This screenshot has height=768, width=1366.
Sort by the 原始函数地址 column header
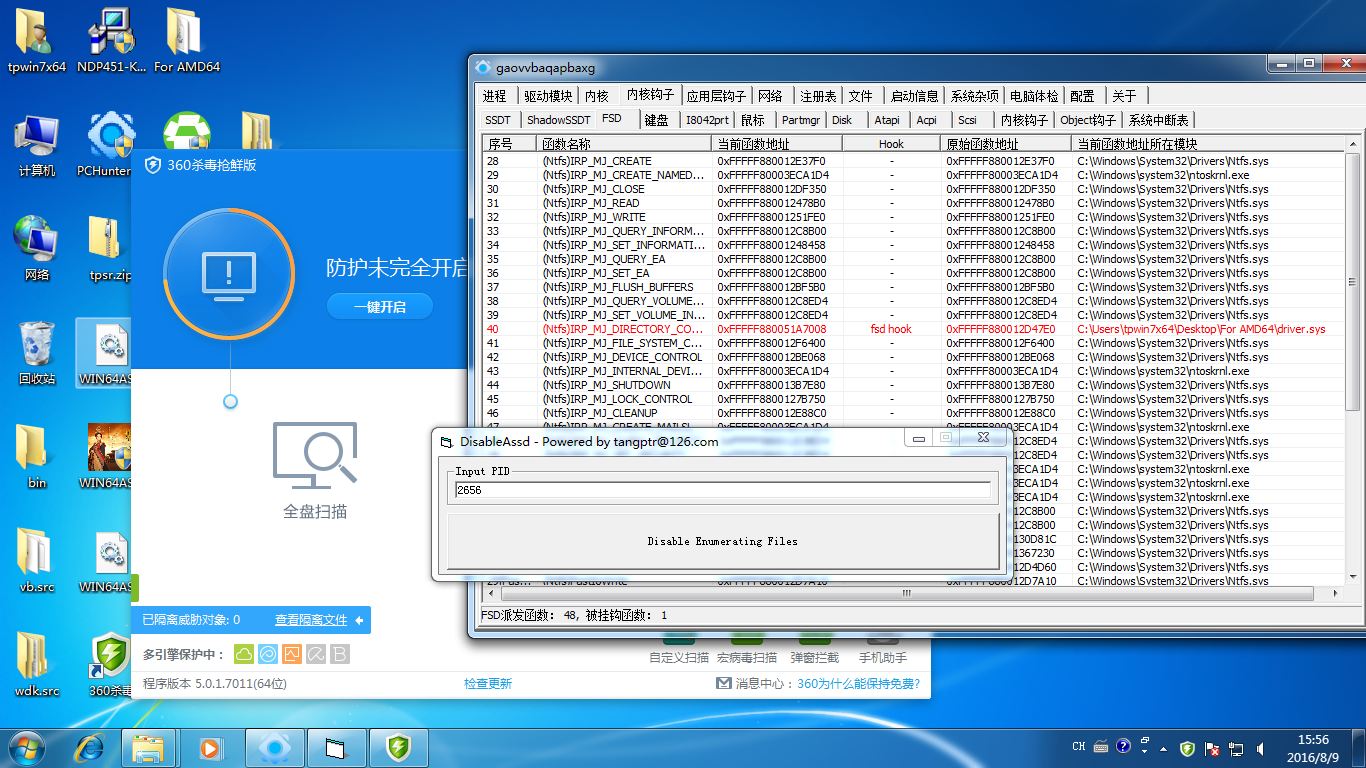click(x=1006, y=144)
